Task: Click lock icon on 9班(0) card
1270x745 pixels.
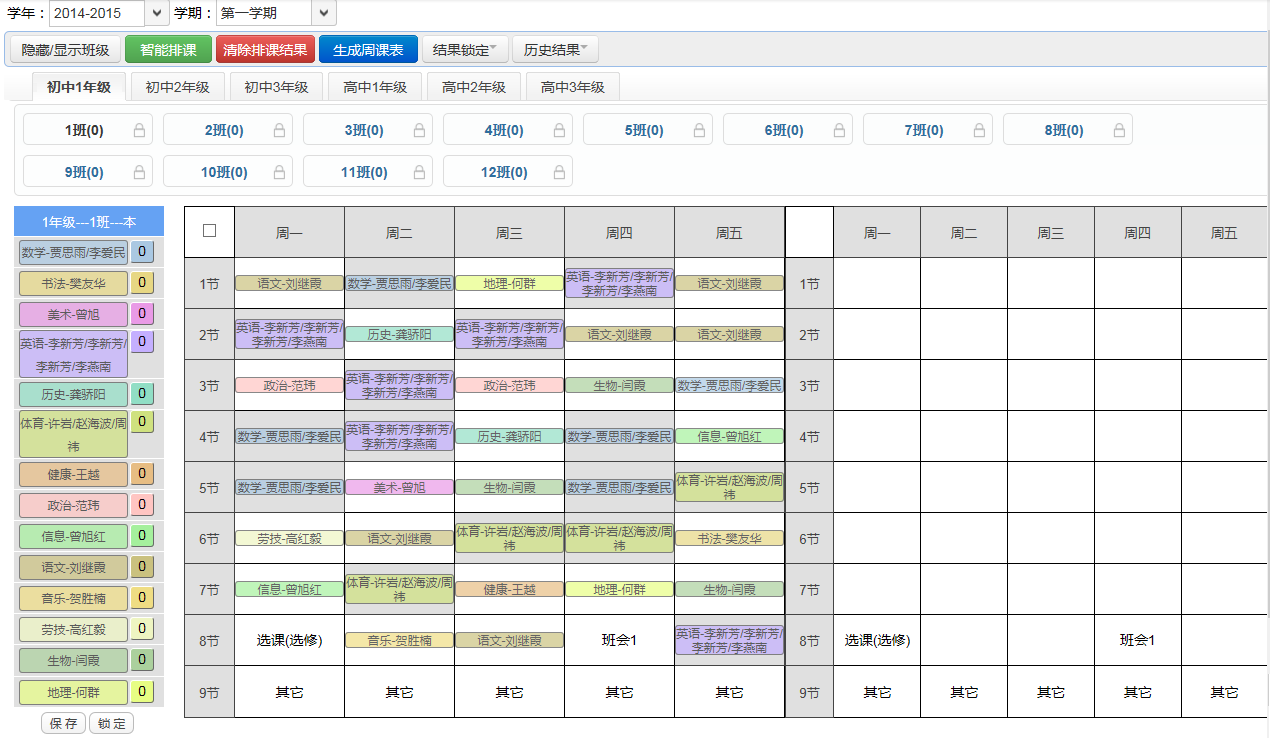Action: [139, 172]
